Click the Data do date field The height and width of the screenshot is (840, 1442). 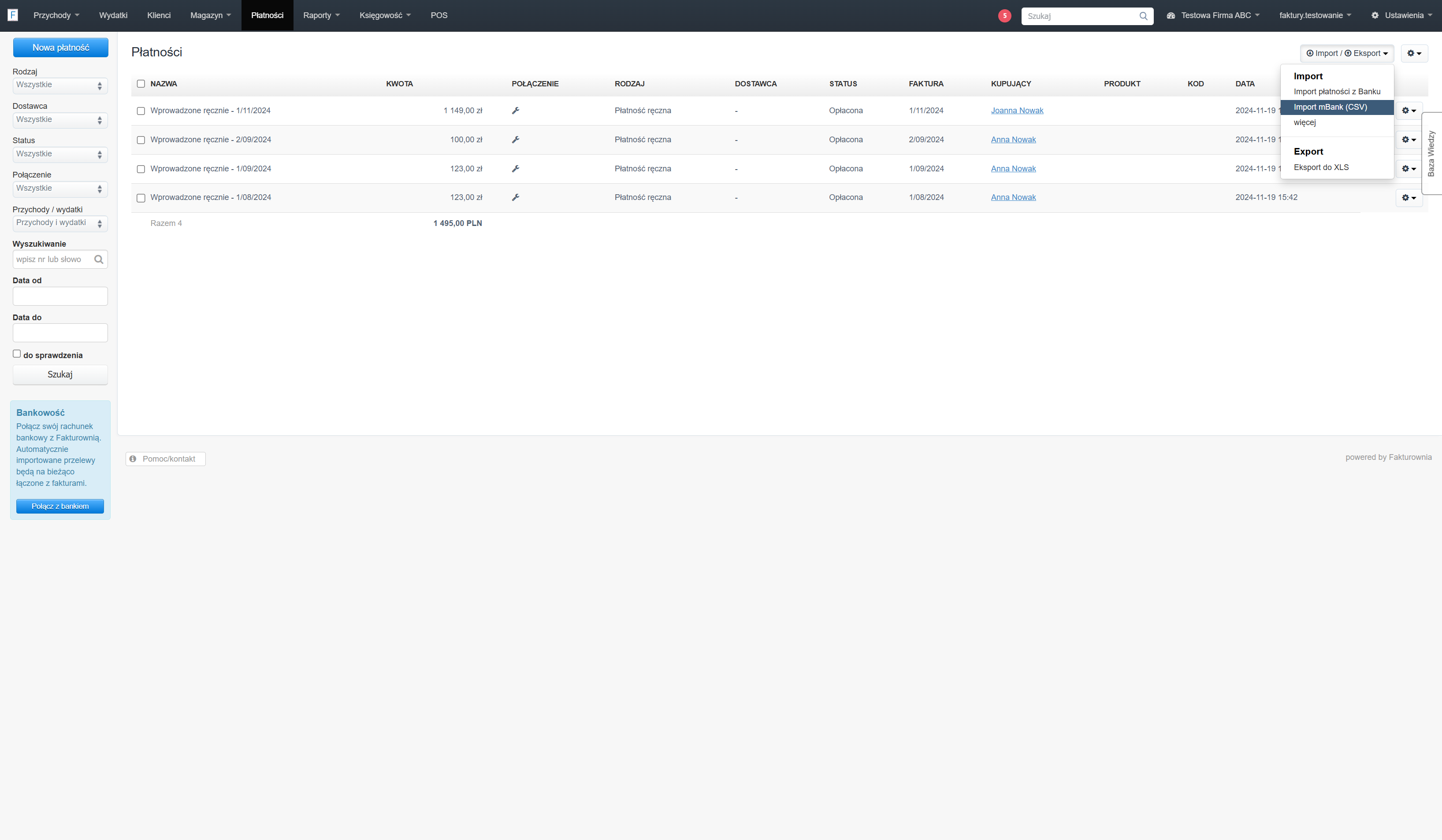tap(60, 333)
